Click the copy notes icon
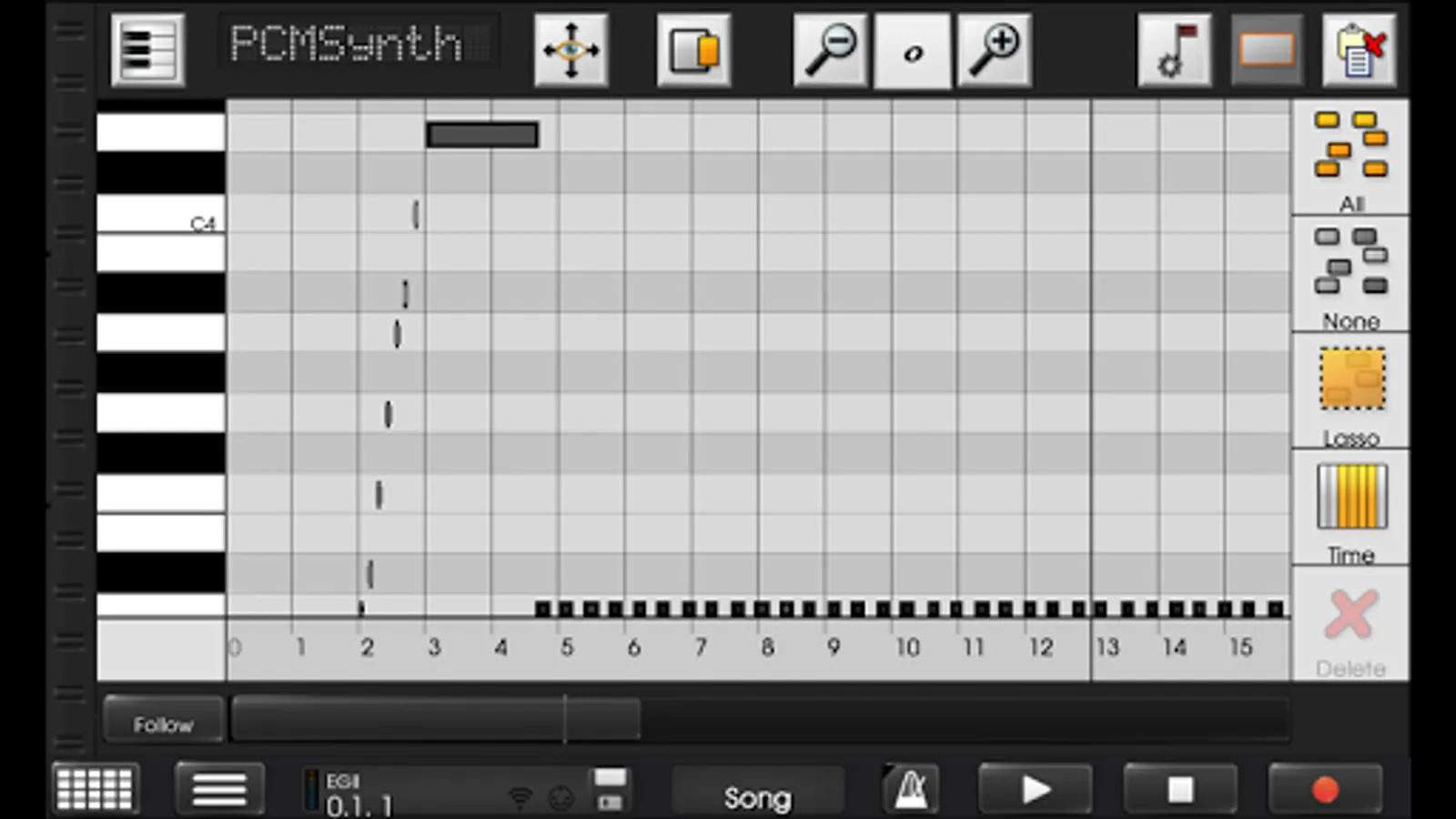This screenshot has width=1456, height=819. tap(693, 50)
